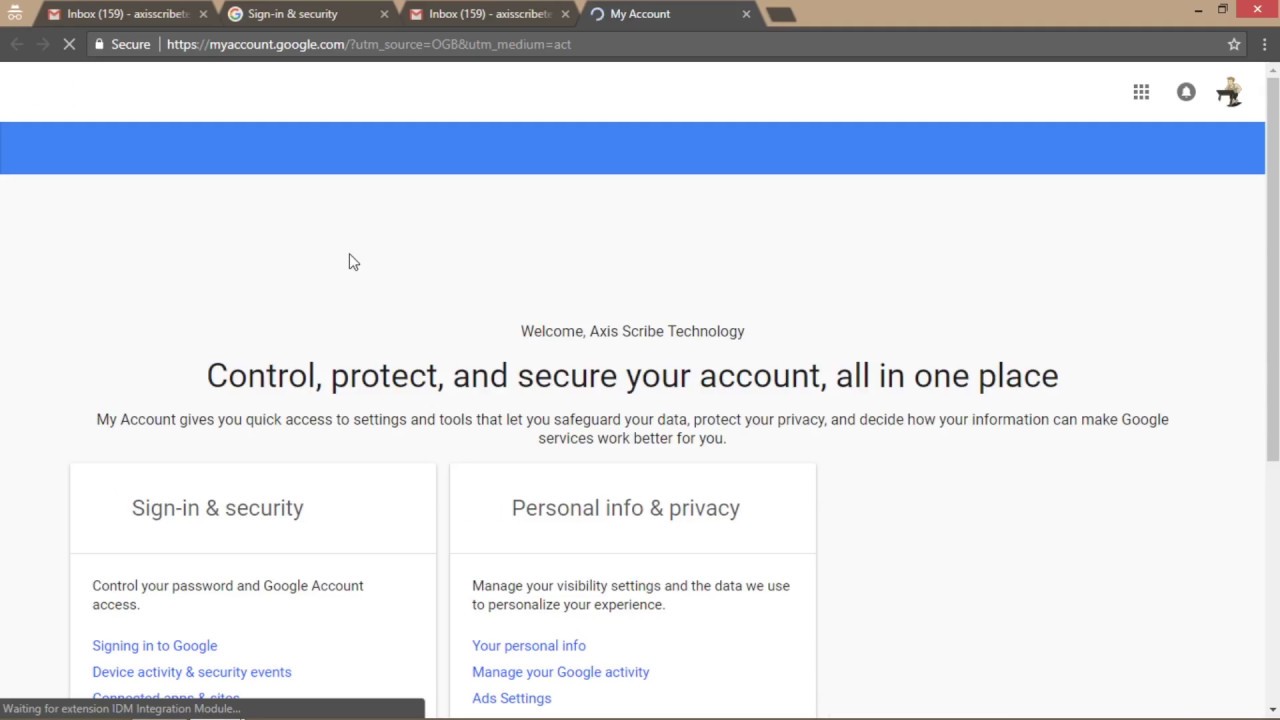Open the Sign-in & security card heading

(x=218, y=508)
